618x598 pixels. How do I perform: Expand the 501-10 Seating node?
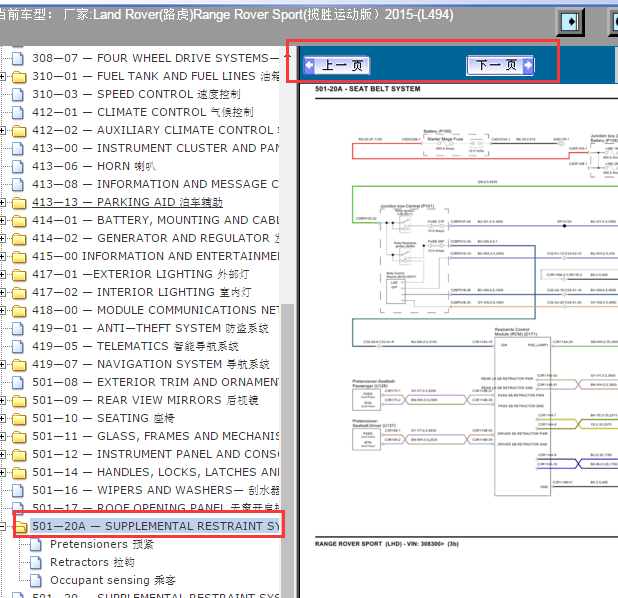point(2,418)
